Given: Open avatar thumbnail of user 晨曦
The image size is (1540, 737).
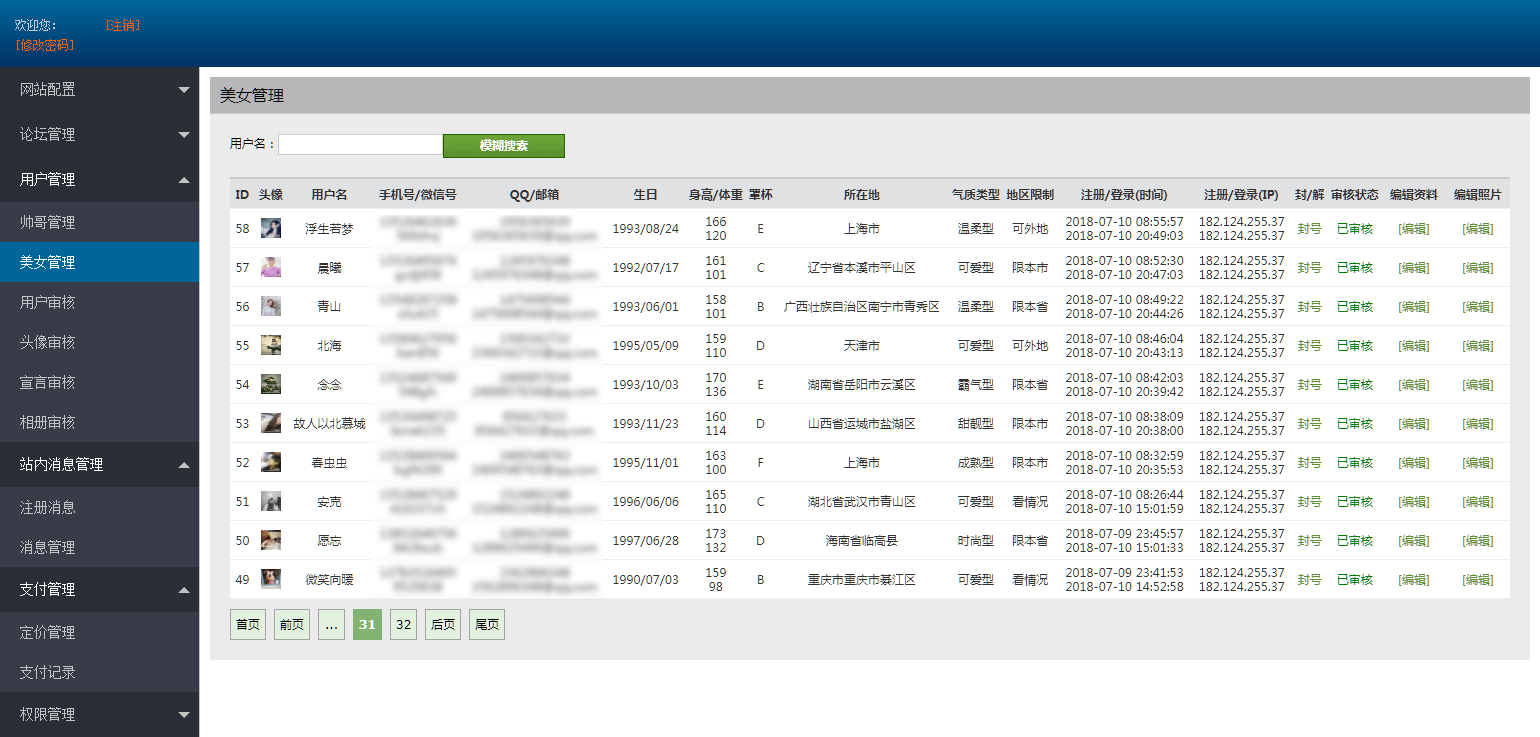Looking at the screenshot, I should coord(271,267).
